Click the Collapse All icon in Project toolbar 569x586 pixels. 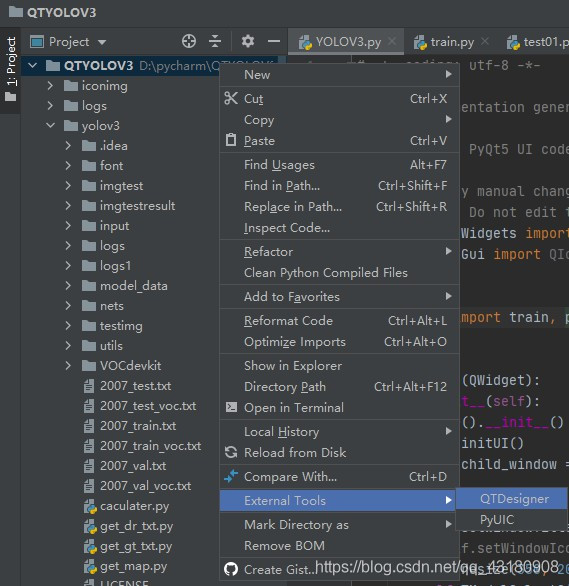point(215,41)
